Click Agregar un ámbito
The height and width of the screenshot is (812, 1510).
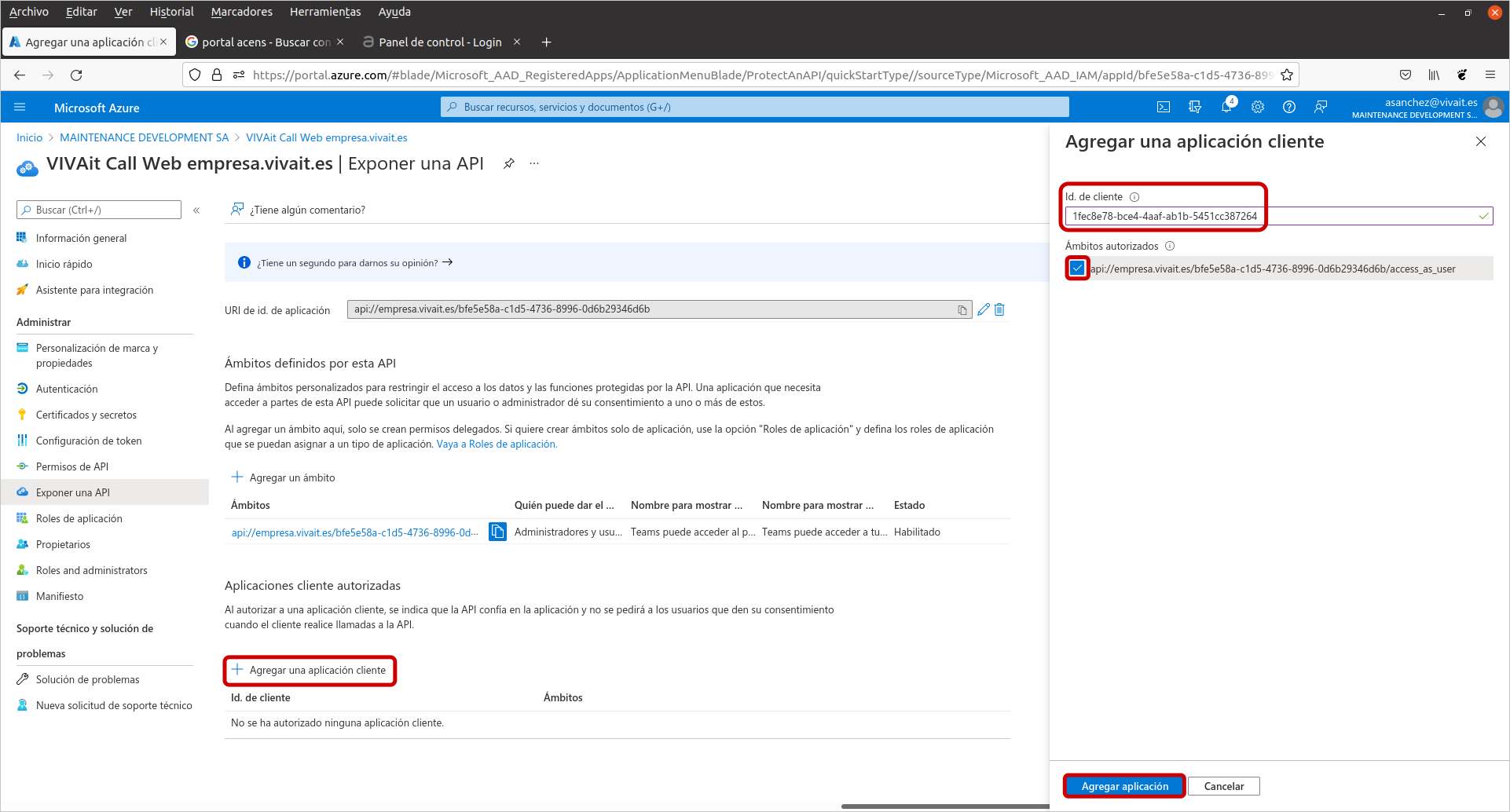[283, 477]
